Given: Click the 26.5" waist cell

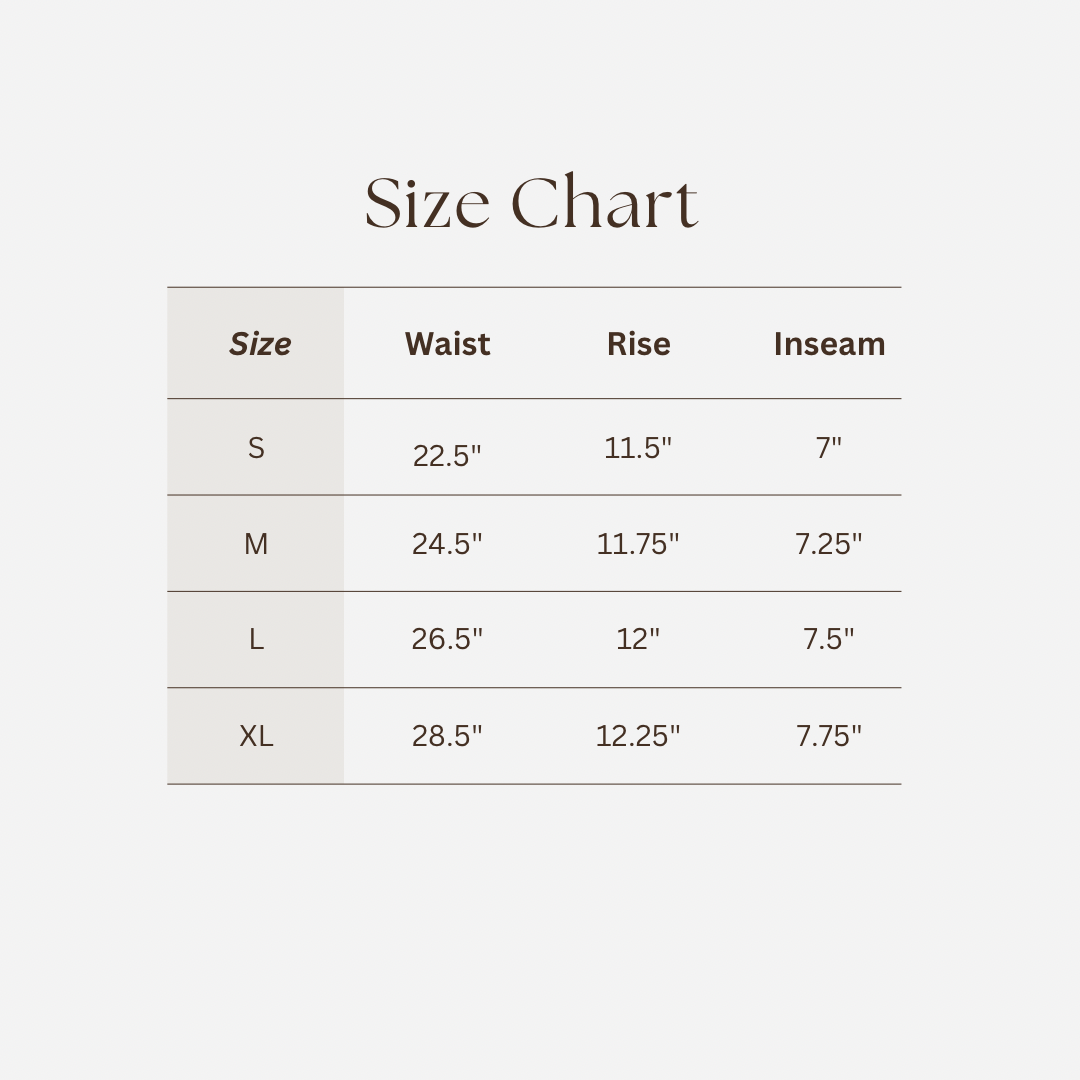Looking at the screenshot, I should click(447, 639).
